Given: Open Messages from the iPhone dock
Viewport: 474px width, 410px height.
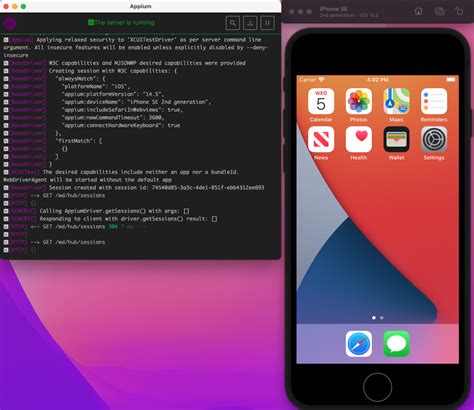Looking at the screenshot, I should click(x=396, y=344).
